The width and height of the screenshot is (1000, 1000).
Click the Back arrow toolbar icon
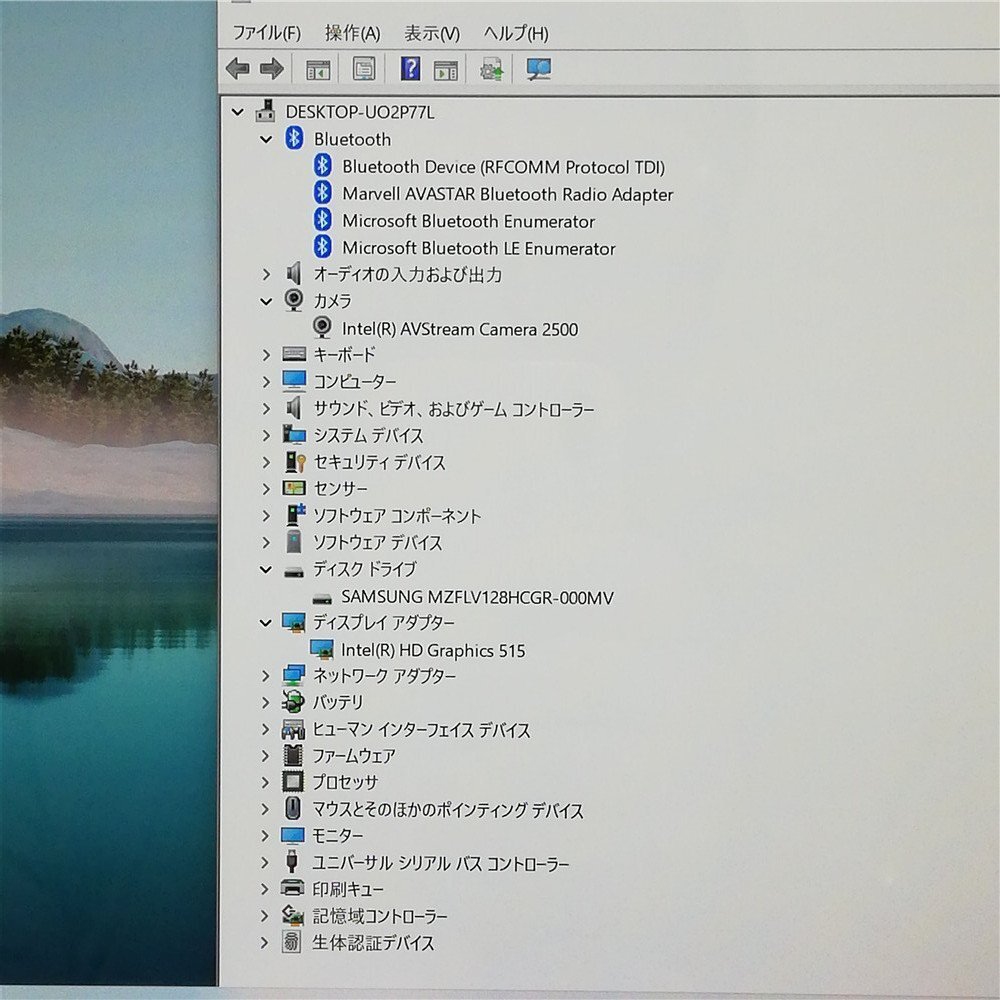tap(238, 69)
